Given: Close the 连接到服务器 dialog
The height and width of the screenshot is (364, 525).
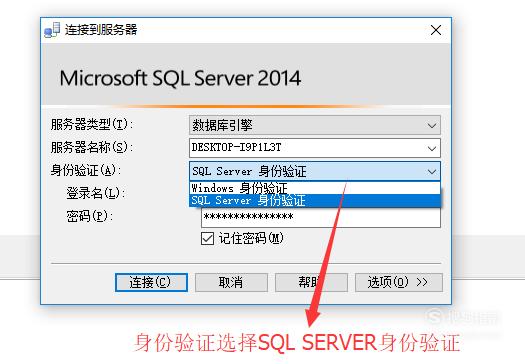Looking at the screenshot, I should tap(436, 30).
